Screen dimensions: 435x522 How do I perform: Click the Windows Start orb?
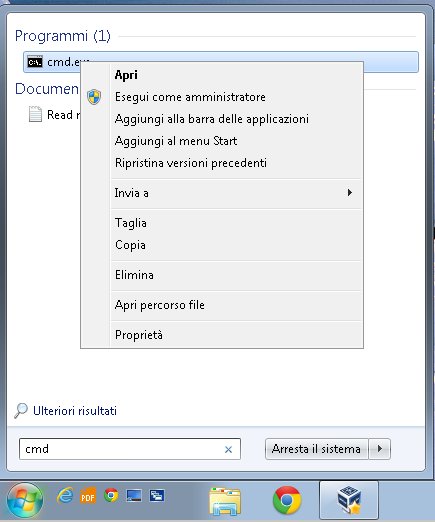point(25,500)
